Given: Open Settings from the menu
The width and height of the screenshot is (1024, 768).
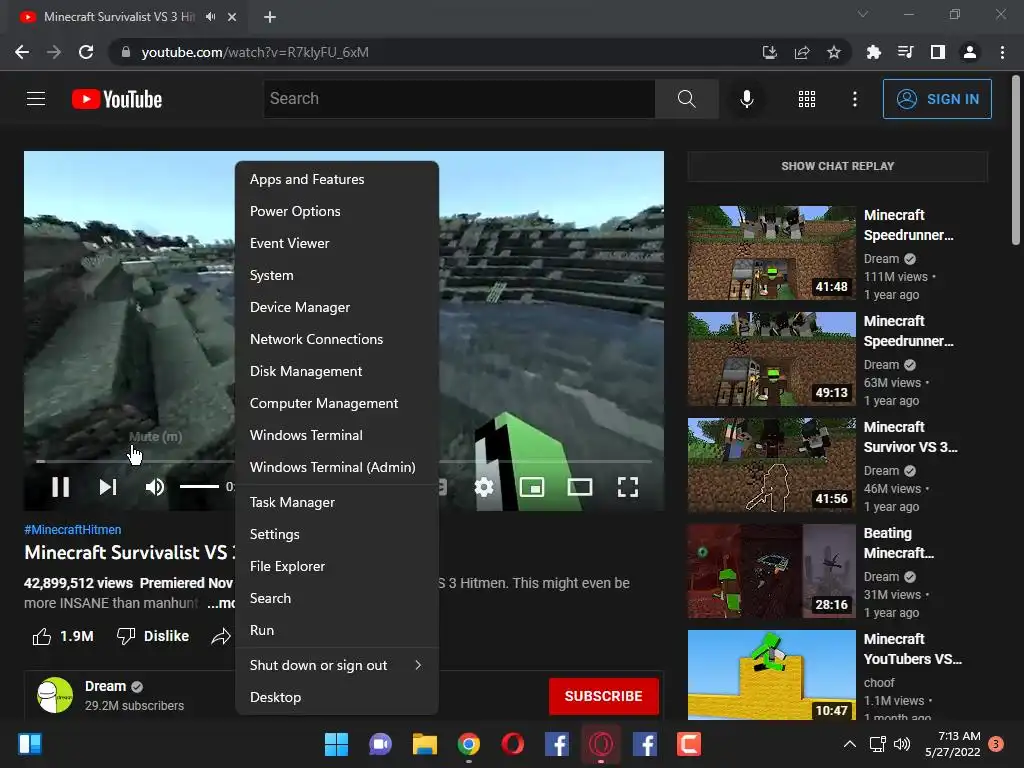Looking at the screenshot, I should coord(336,534).
